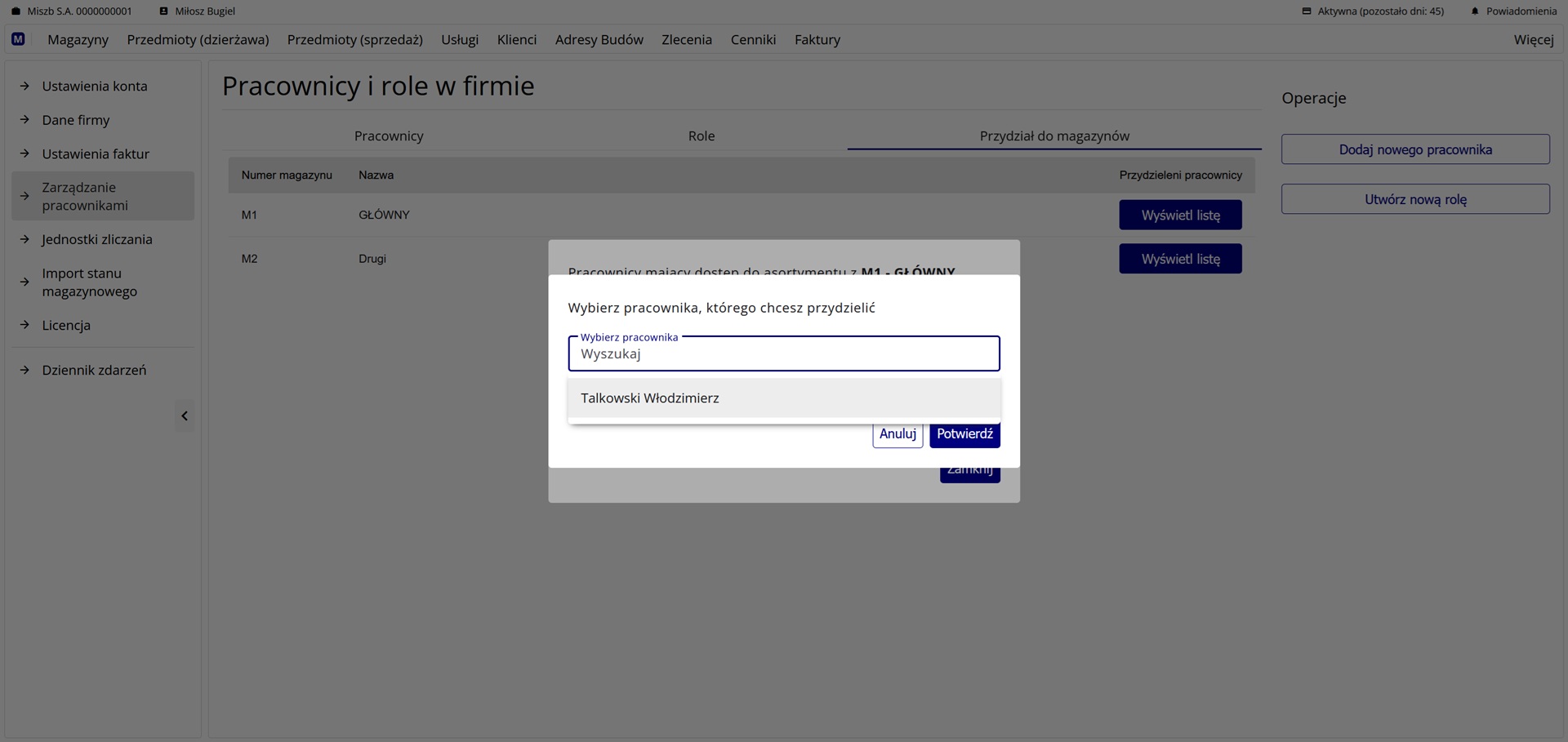Screen dimensions: 1568x742
Task: Click the company briefcase icon in top bar
Action: (x=16, y=11)
